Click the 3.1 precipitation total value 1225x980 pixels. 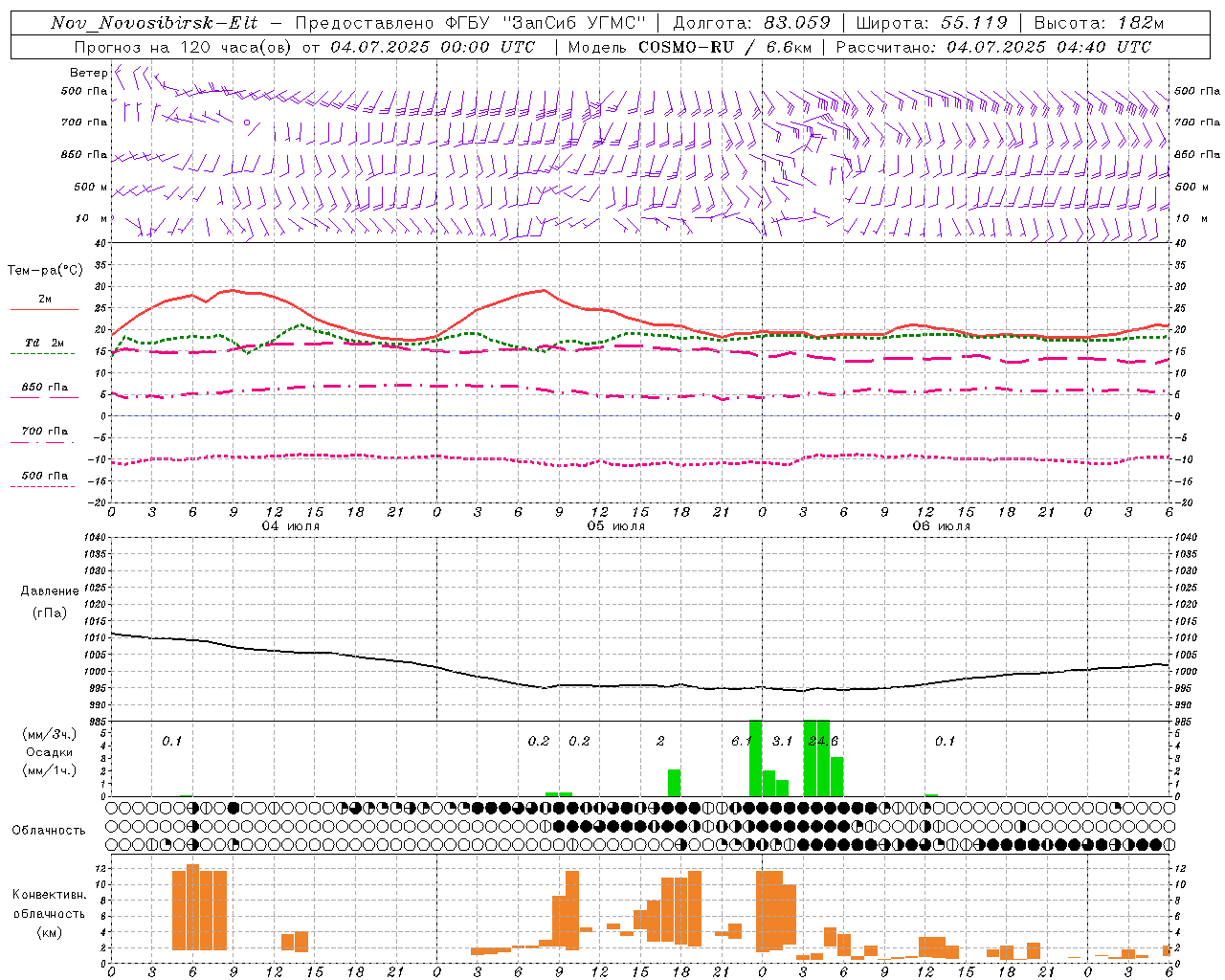point(782,741)
